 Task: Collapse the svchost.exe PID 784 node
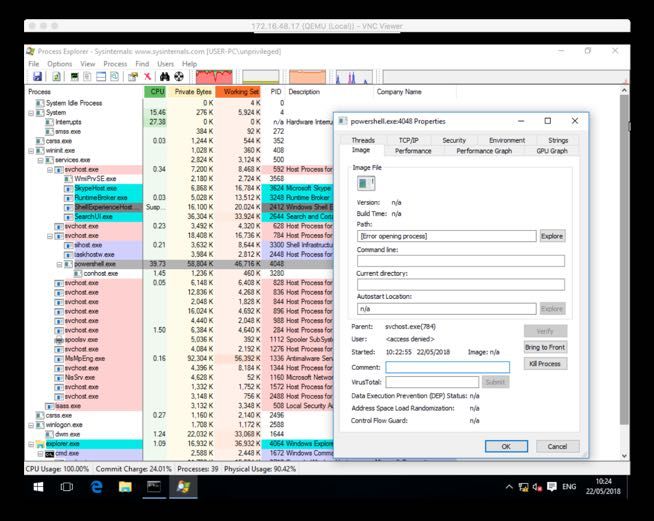pyautogui.click(x=50, y=236)
